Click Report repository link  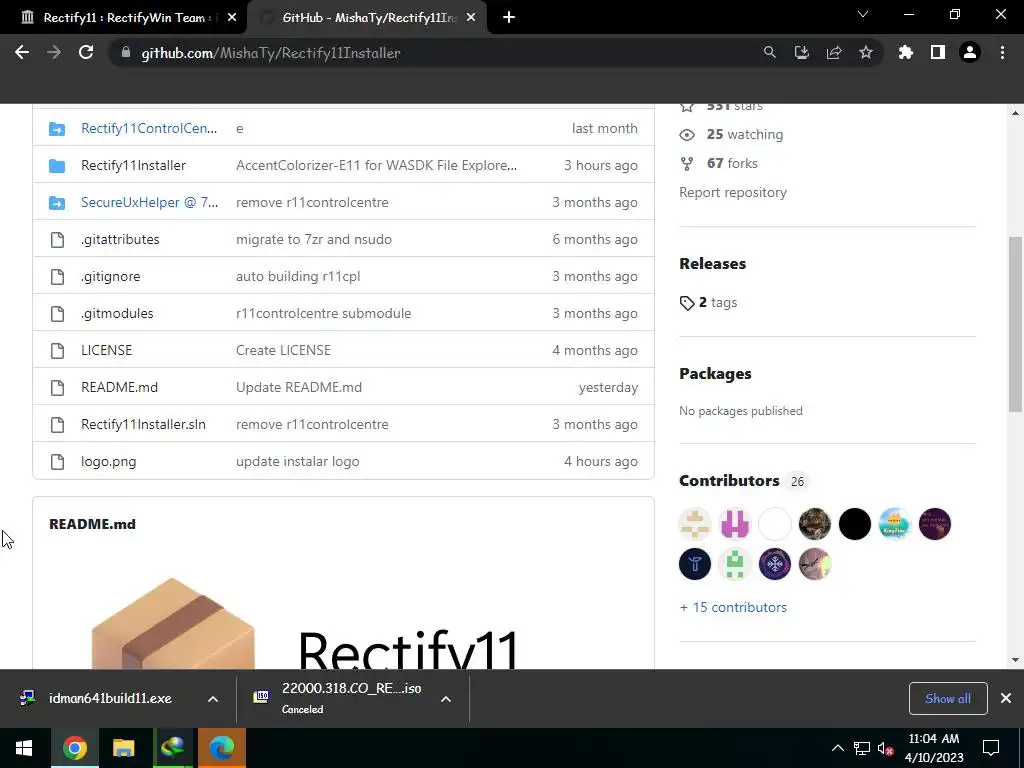[733, 193]
